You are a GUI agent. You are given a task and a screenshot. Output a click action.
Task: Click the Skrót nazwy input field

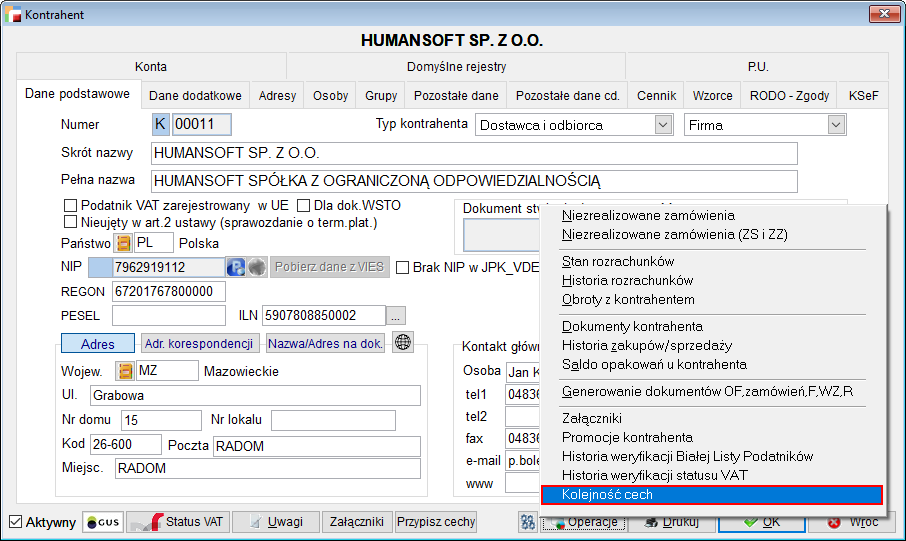[x=474, y=153]
